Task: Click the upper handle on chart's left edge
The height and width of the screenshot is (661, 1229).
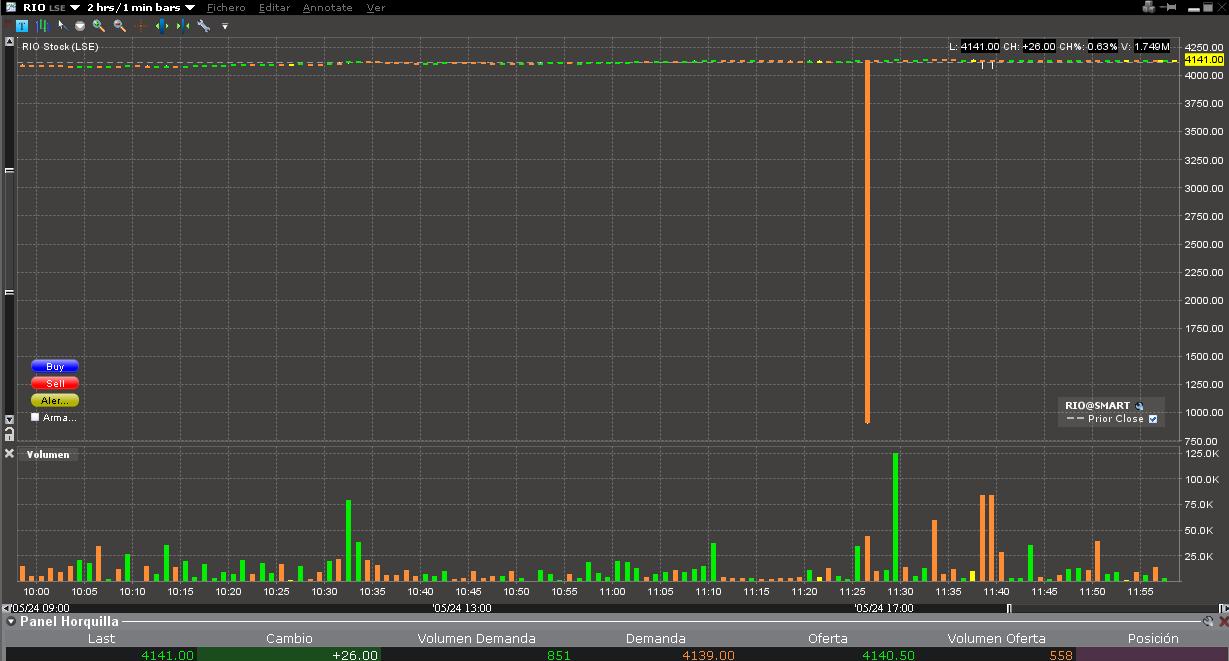Action: [9, 170]
